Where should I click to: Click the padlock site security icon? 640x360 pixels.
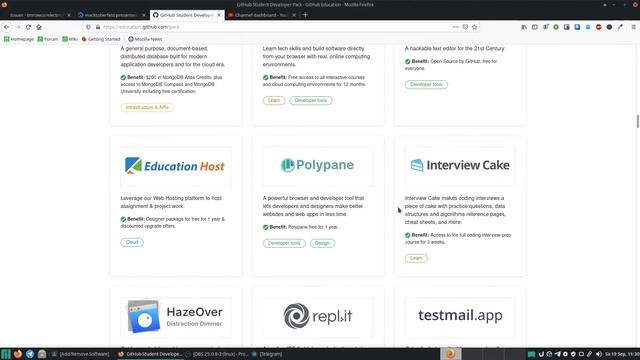pyautogui.click(x=98, y=27)
